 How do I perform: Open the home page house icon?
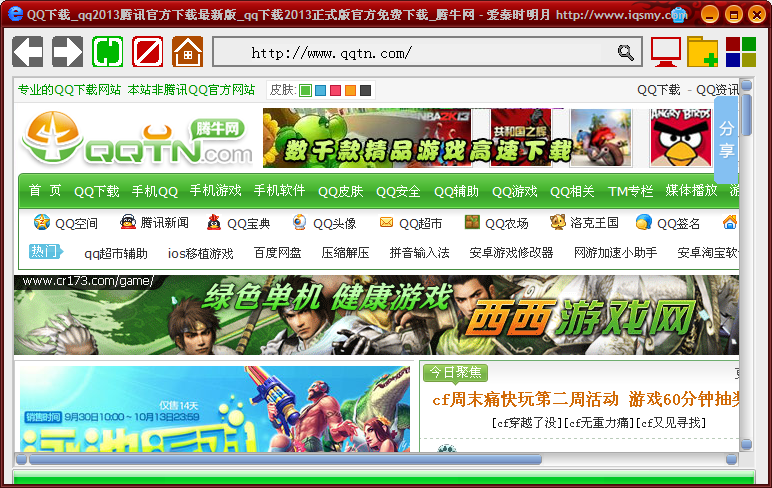(188, 51)
